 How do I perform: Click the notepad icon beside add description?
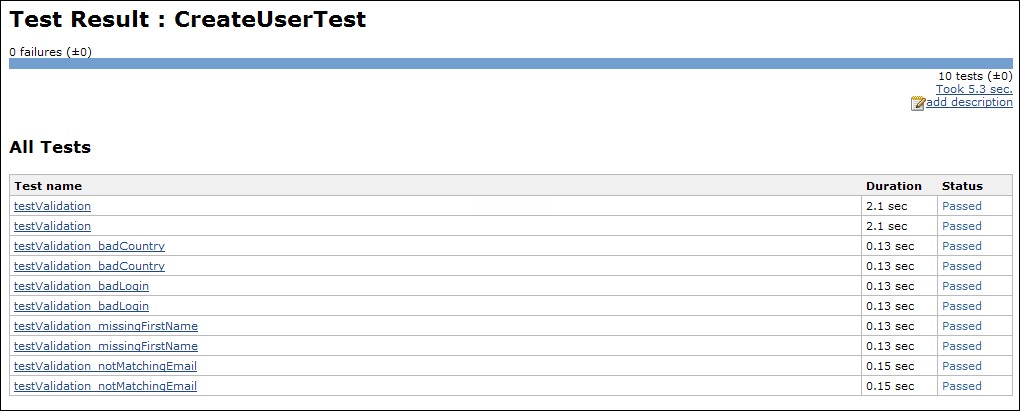[x=918, y=103]
